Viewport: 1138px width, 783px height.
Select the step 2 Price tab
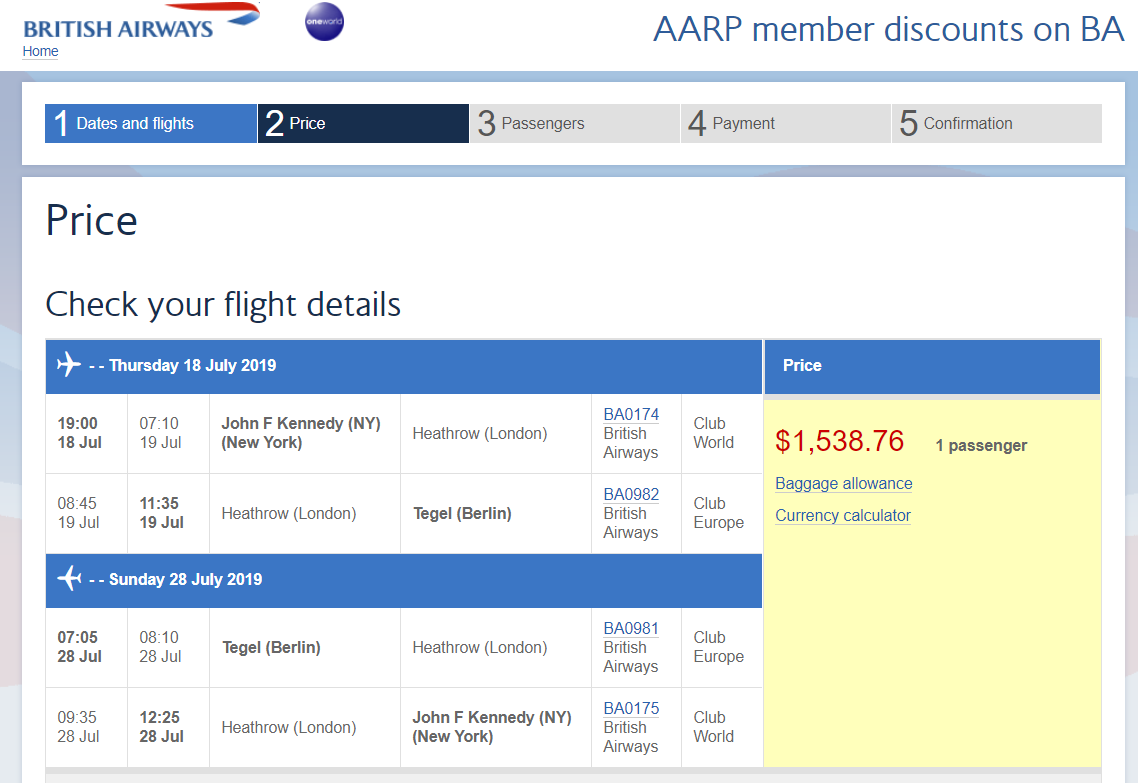tap(363, 124)
